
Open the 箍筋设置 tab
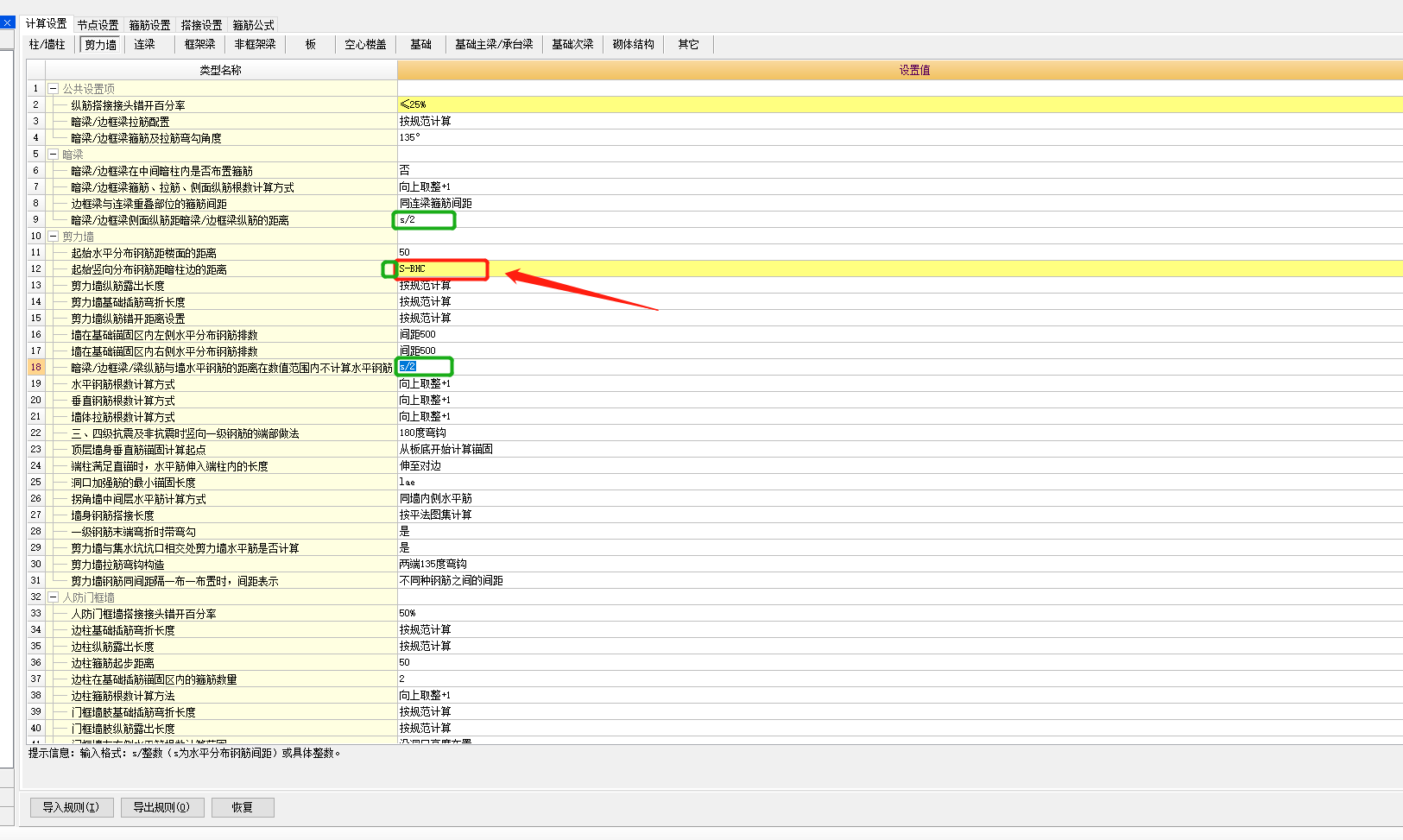point(149,25)
